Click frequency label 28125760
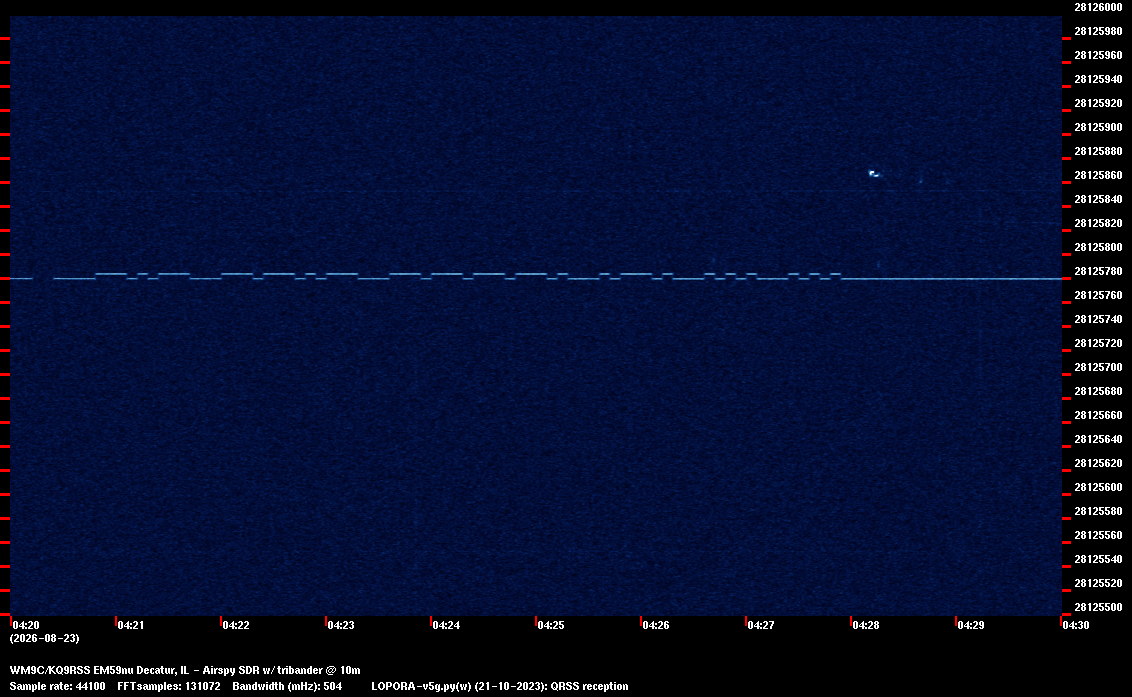1132x697 pixels. click(x=1098, y=295)
